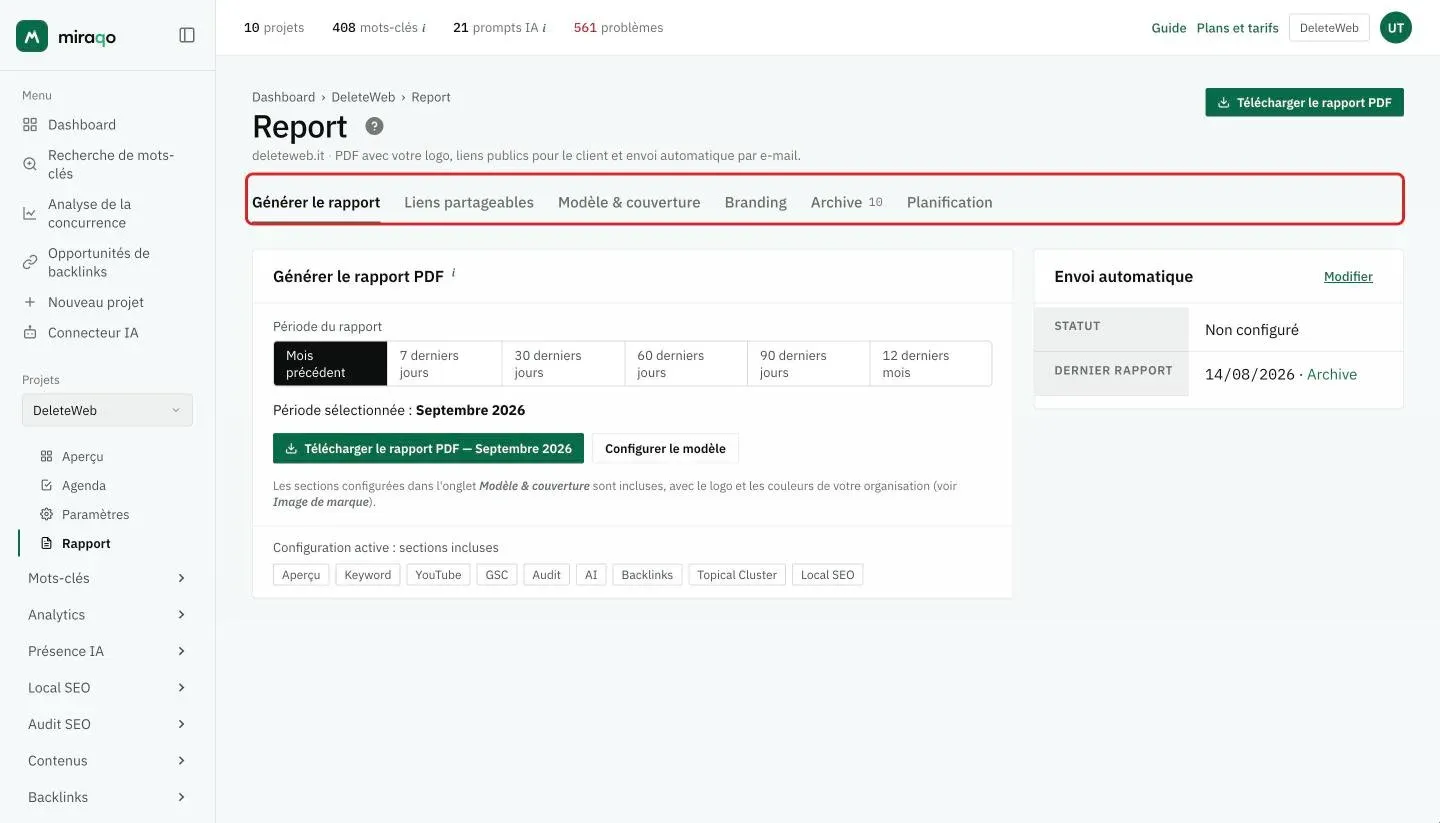Screen dimensions: 1440x823
Task: Expand the Audit SEO sidebar section
Action: point(107,724)
